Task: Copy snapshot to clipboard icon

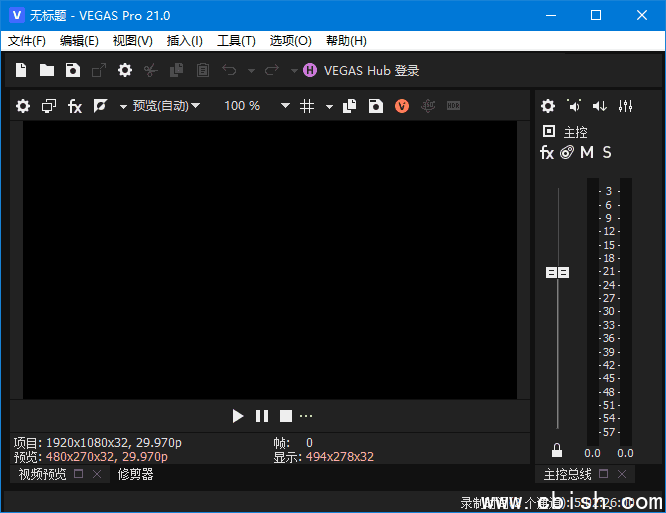Action: click(350, 106)
